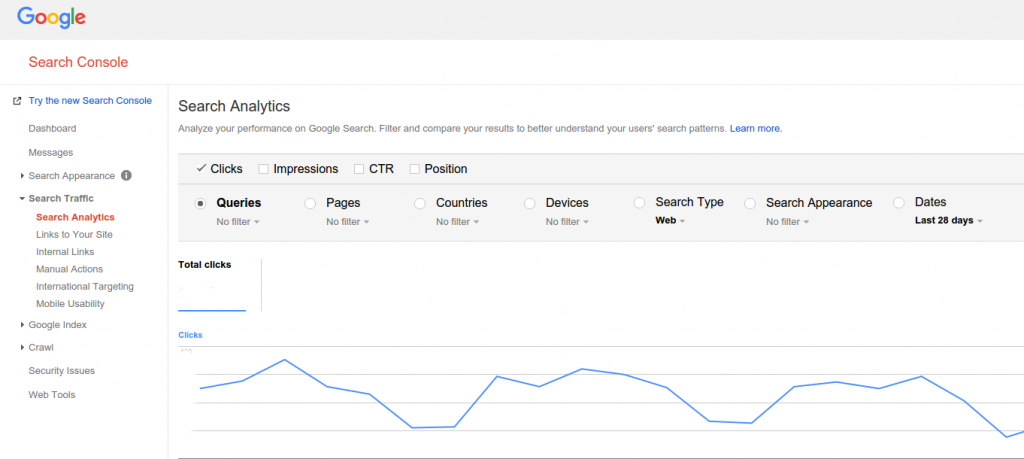The width and height of the screenshot is (1024, 459).
Task: Click the Clicks chart axis label
Action: [x=190, y=335]
